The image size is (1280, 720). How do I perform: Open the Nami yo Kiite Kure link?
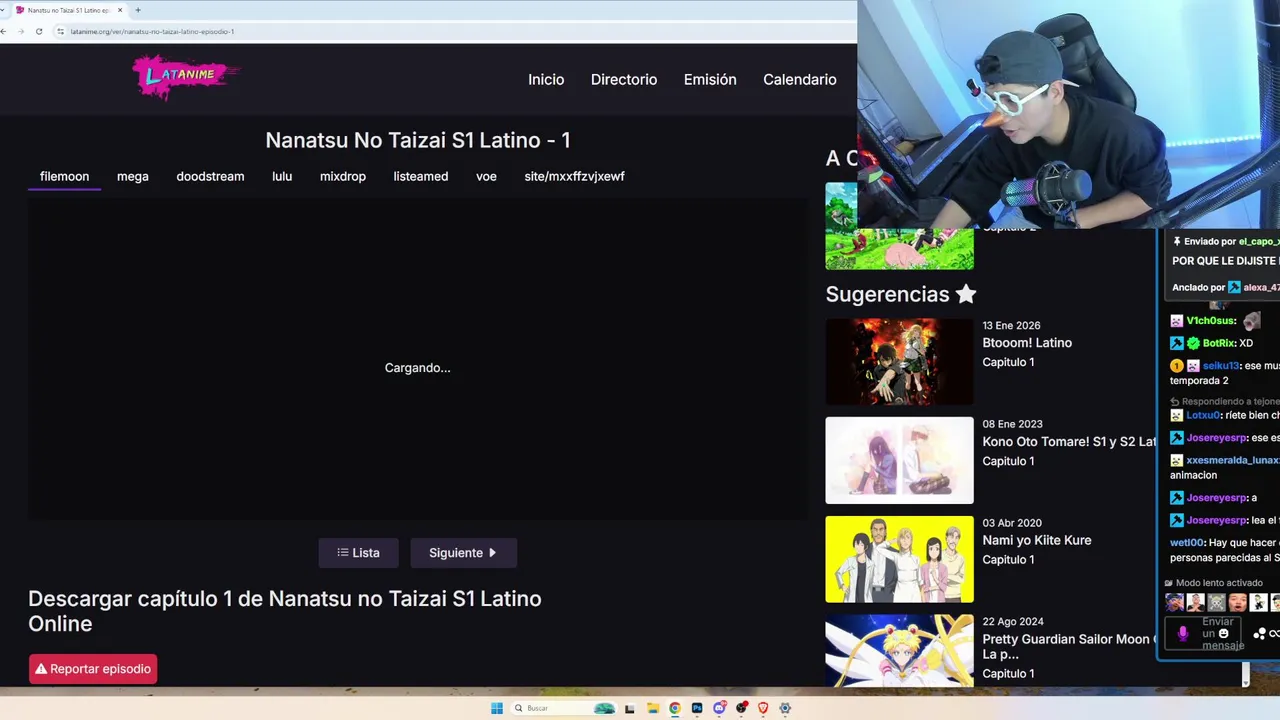point(1037,540)
